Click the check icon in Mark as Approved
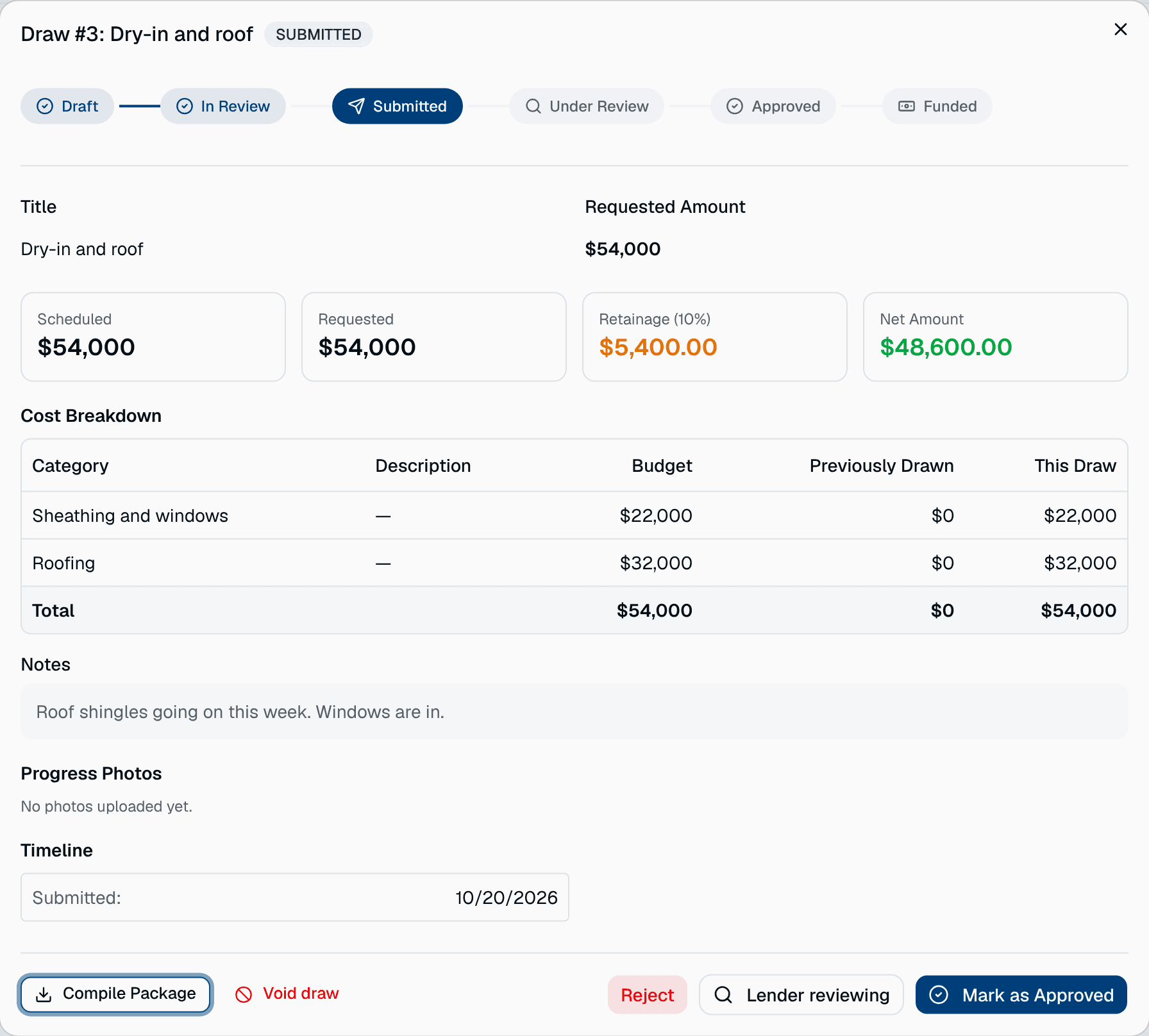Screen dimensions: 1149x1036 (x=939, y=995)
